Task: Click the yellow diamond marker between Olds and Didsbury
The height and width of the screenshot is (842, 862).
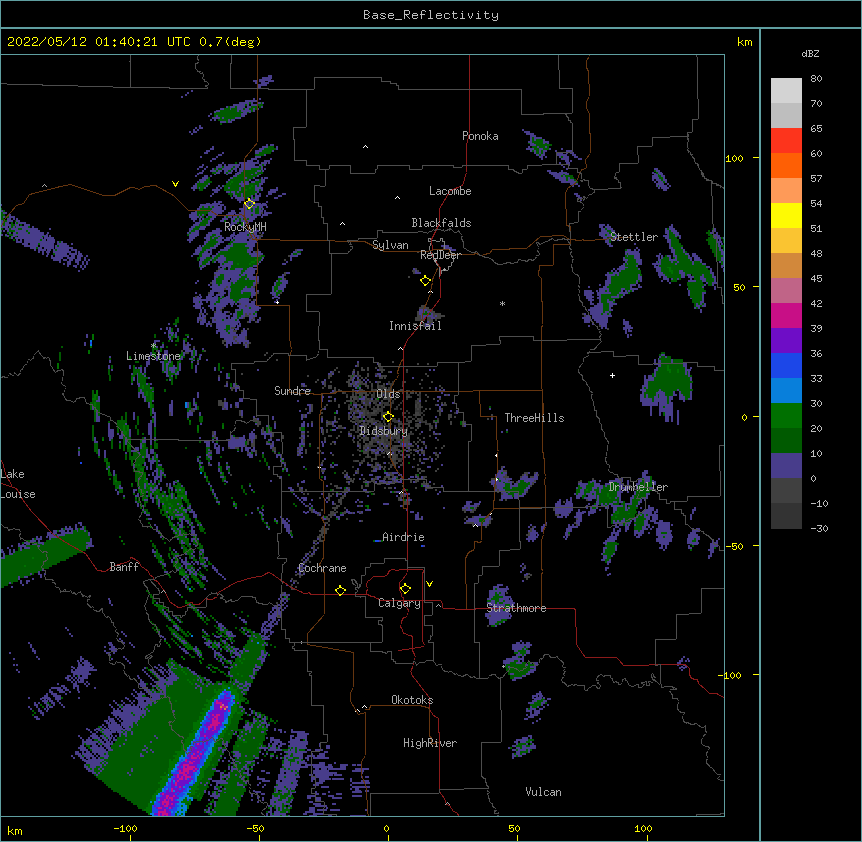Action: [388, 417]
